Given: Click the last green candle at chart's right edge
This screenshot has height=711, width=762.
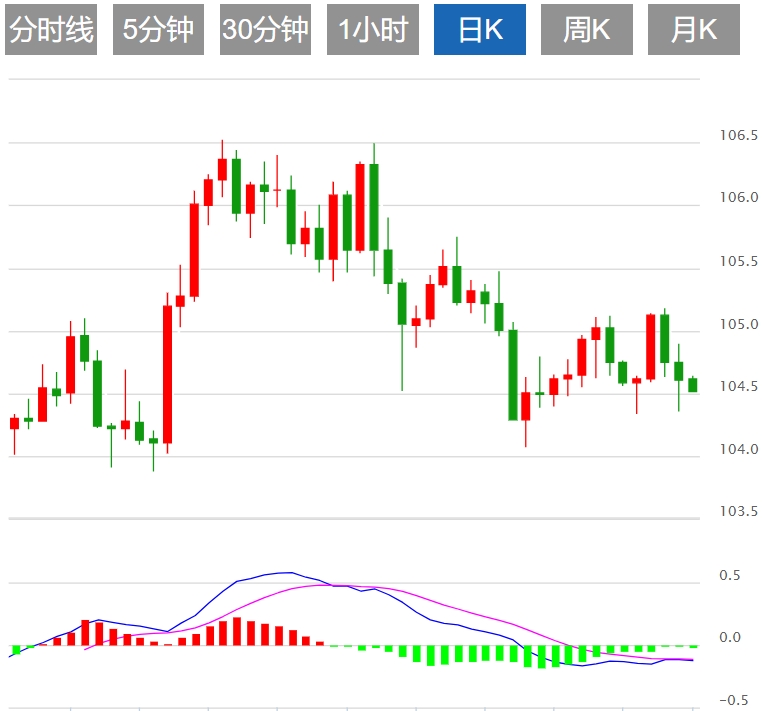Looking at the screenshot, I should tap(693, 385).
